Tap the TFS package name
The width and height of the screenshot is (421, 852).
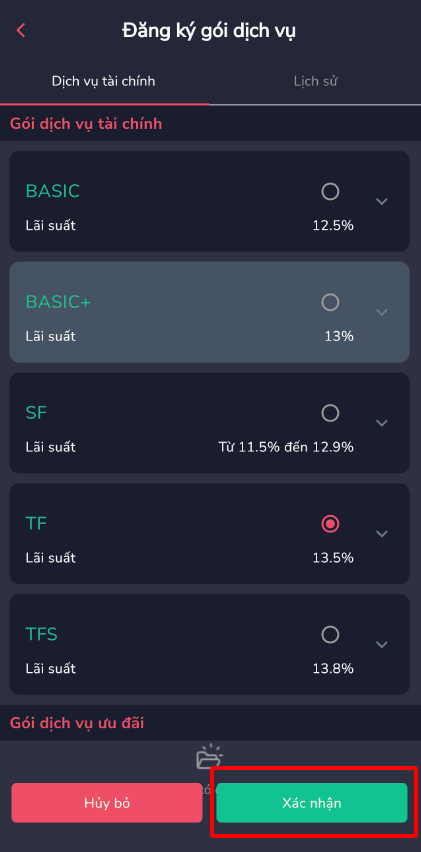click(x=41, y=635)
